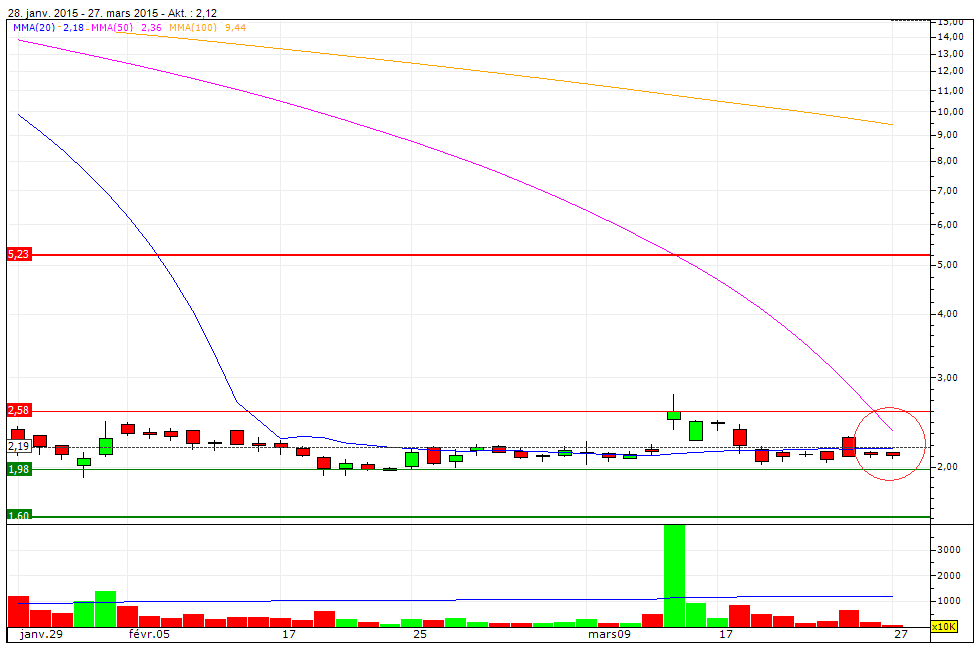This screenshot has height=650, width=980.
Task: Select the green 1,60 support label
Action: 19,515
